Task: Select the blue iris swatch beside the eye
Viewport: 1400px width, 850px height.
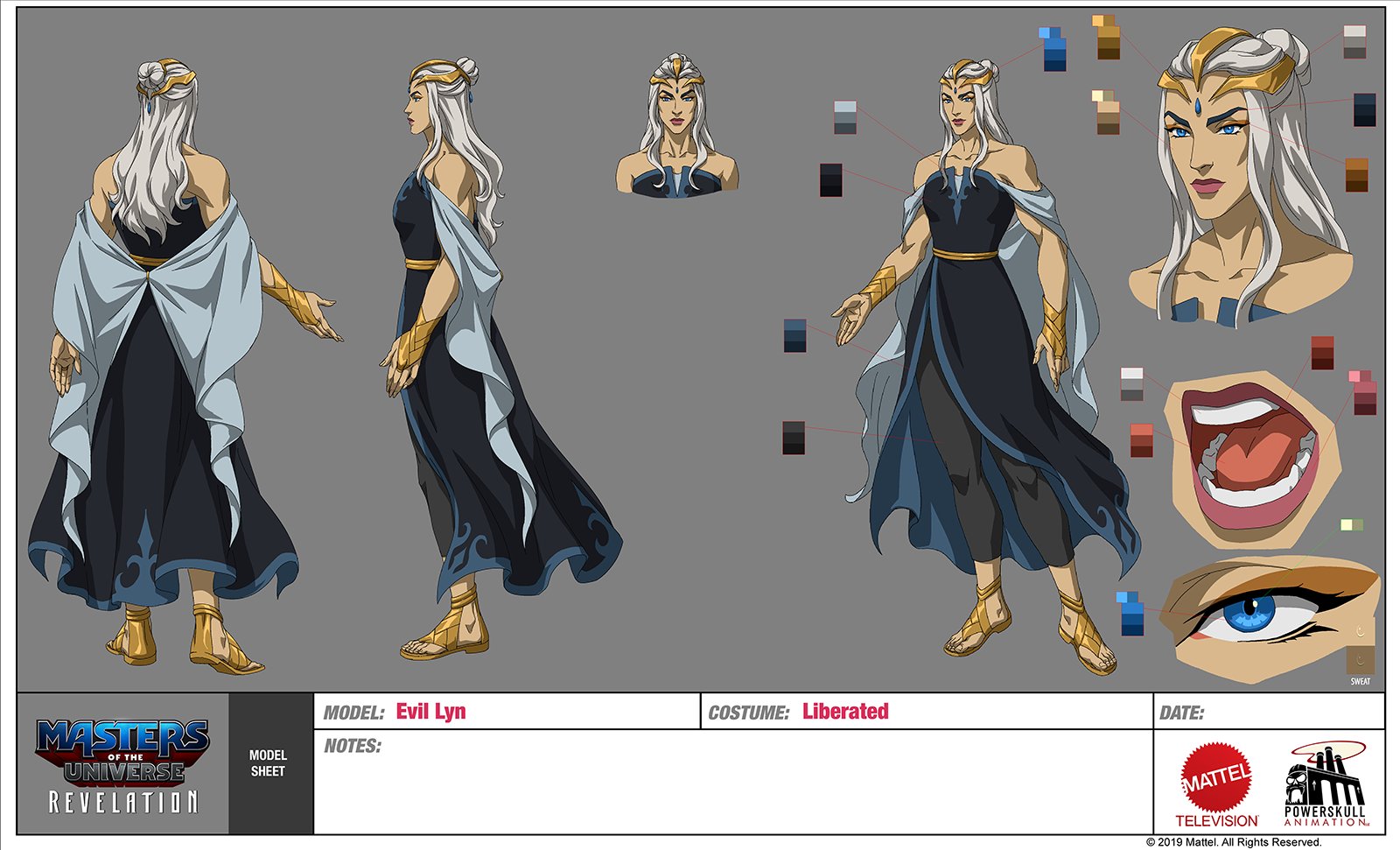Action: point(1130,614)
